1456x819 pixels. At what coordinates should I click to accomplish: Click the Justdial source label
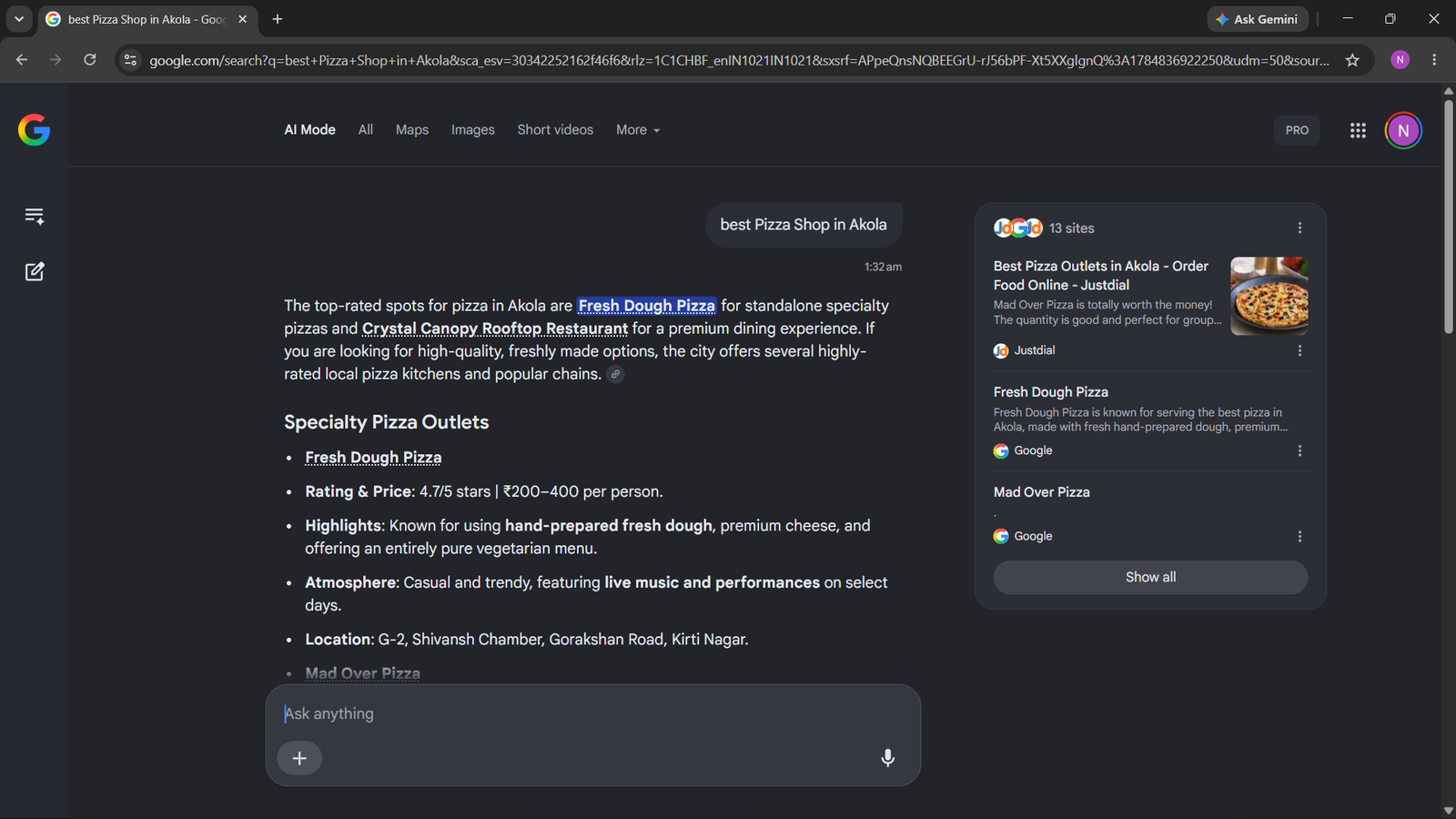(1035, 350)
